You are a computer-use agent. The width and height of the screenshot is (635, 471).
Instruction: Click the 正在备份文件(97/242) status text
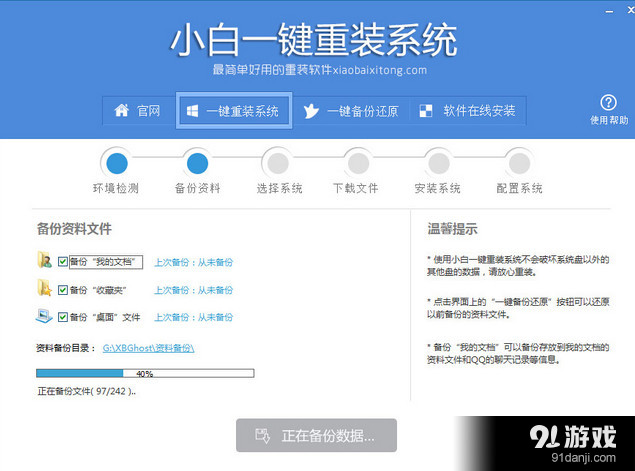point(87,391)
